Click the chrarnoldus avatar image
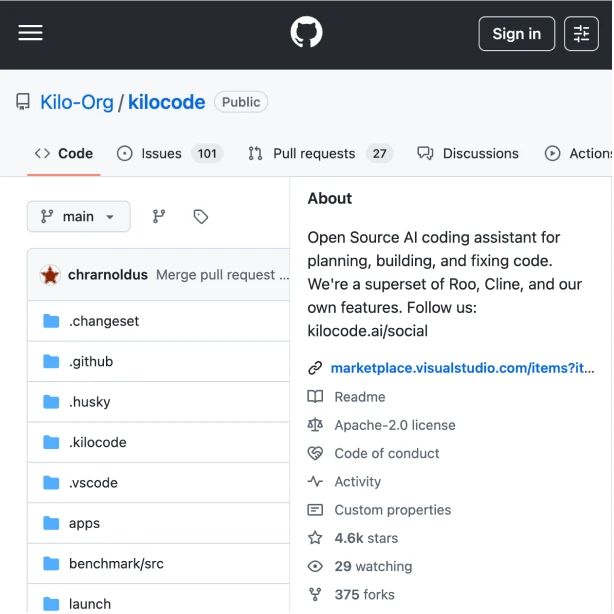 tap(50, 275)
